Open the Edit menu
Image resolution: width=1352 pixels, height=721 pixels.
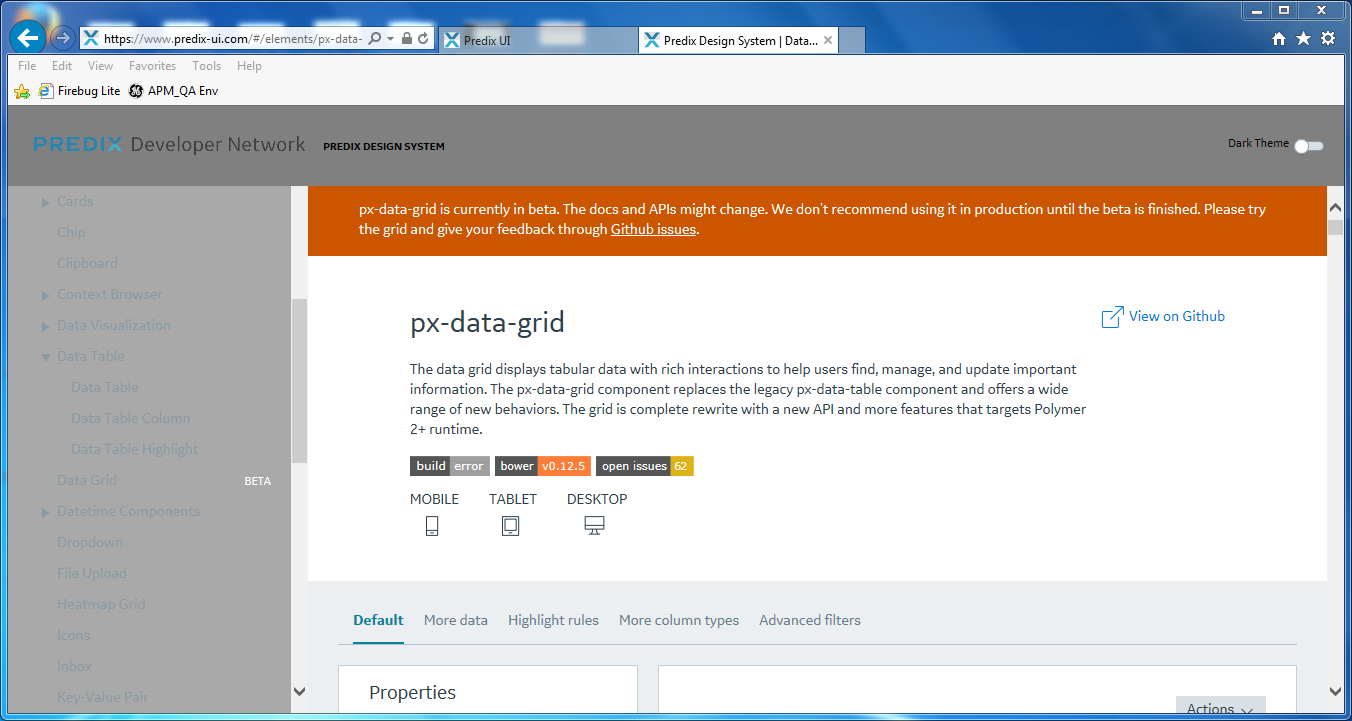pos(62,66)
